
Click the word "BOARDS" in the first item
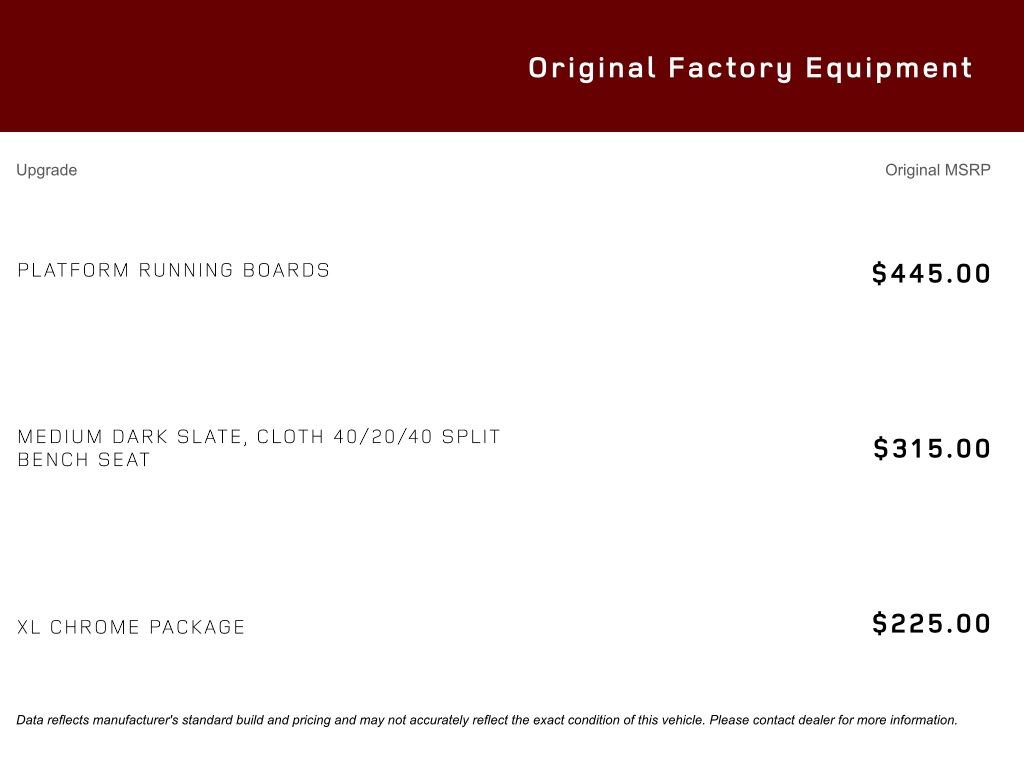click(x=287, y=270)
